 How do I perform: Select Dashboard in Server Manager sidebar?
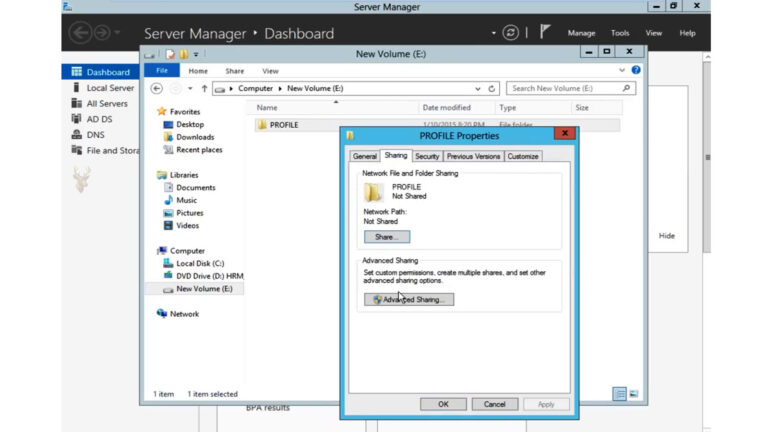pos(100,72)
